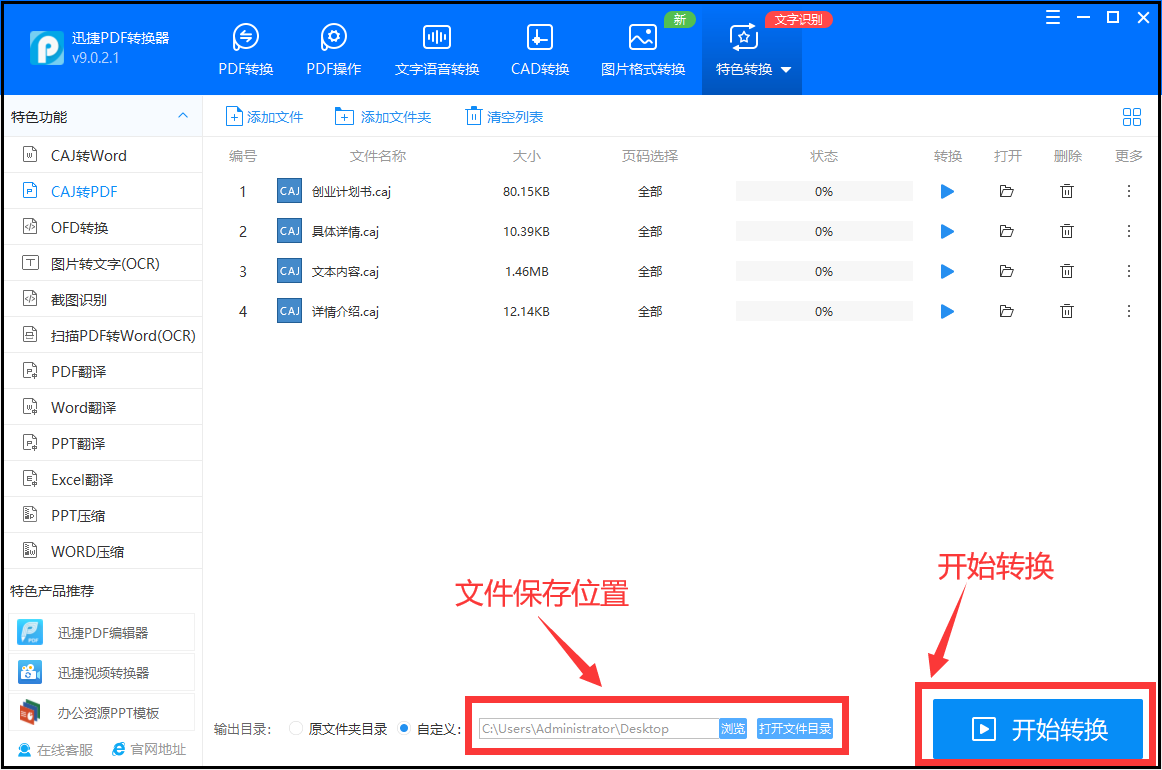Open PPT翻译 feature

[104, 444]
